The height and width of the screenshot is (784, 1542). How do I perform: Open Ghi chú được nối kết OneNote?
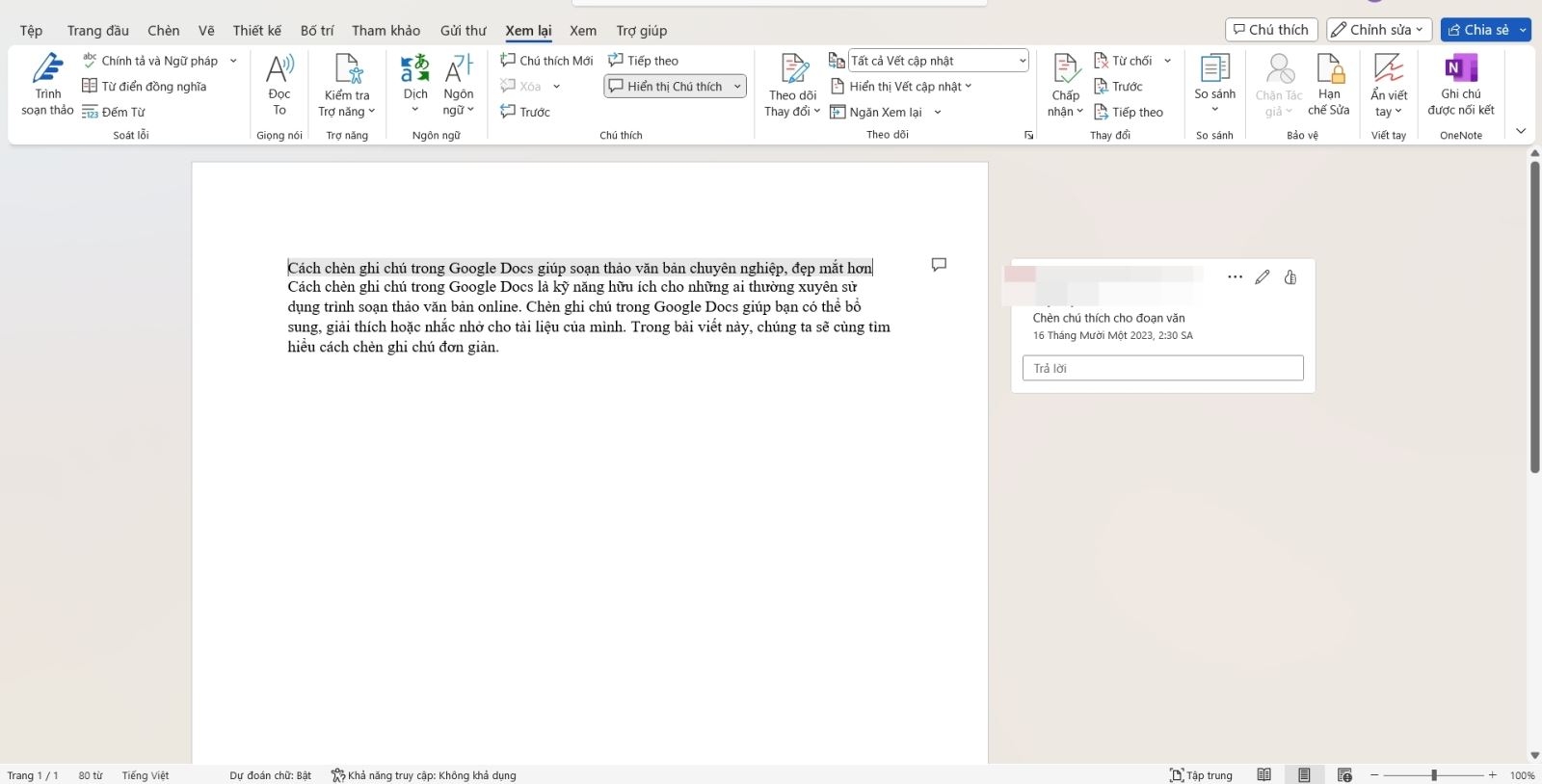click(1461, 85)
